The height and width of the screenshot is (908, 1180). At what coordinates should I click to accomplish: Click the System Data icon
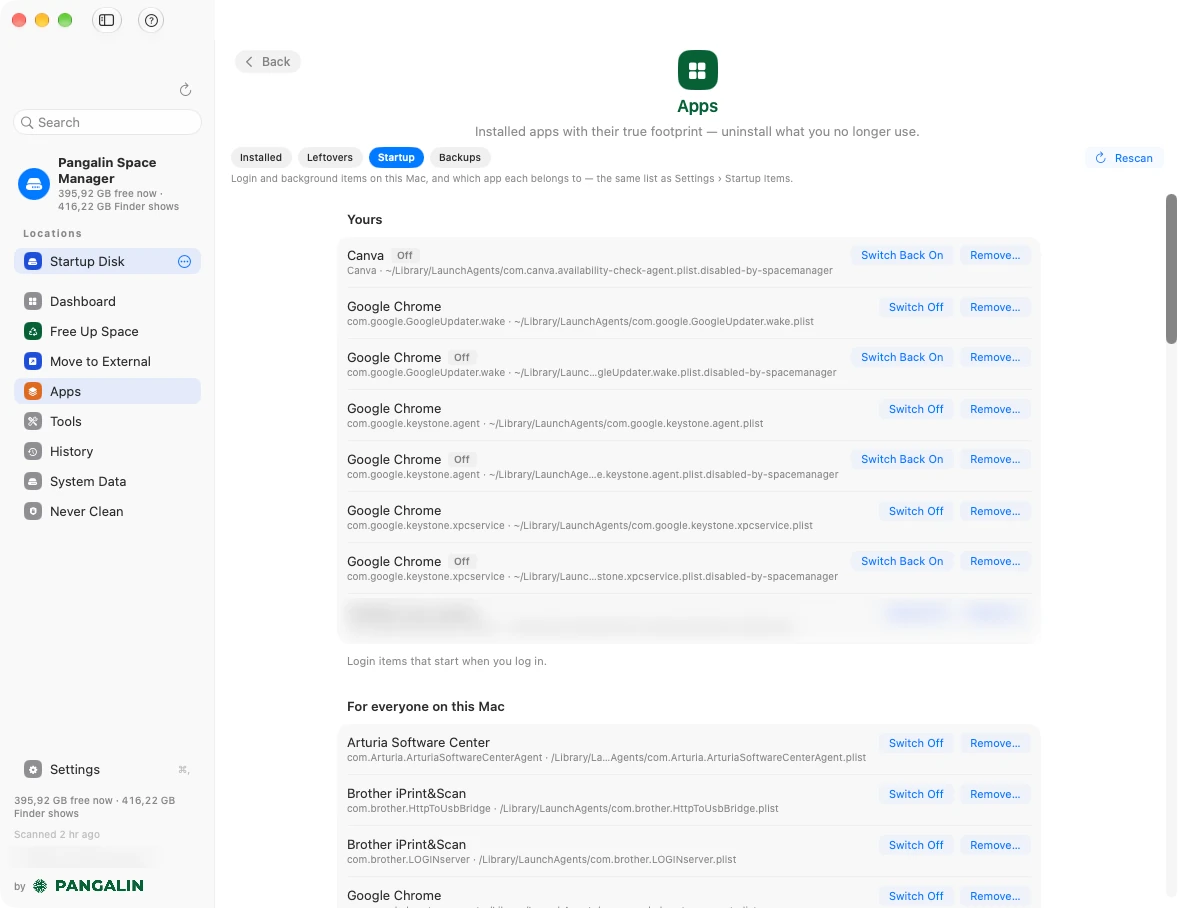pyautogui.click(x=32, y=481)
